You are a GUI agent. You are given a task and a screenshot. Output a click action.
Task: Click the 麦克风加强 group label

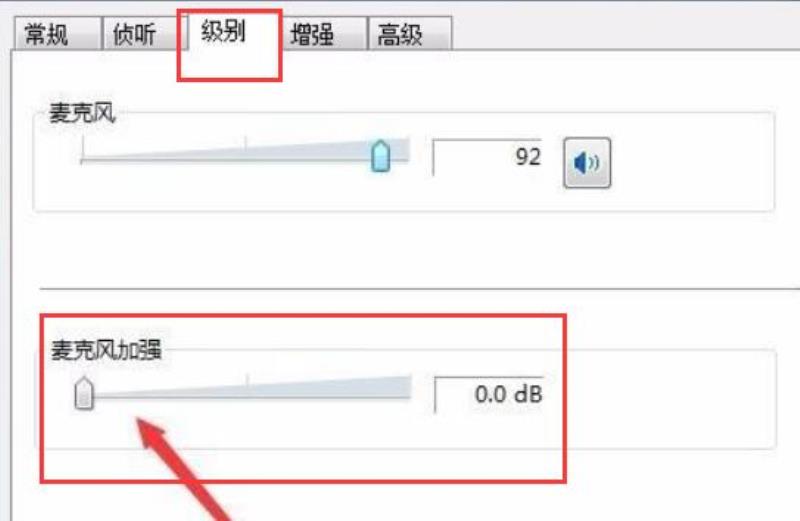[106, 351]
